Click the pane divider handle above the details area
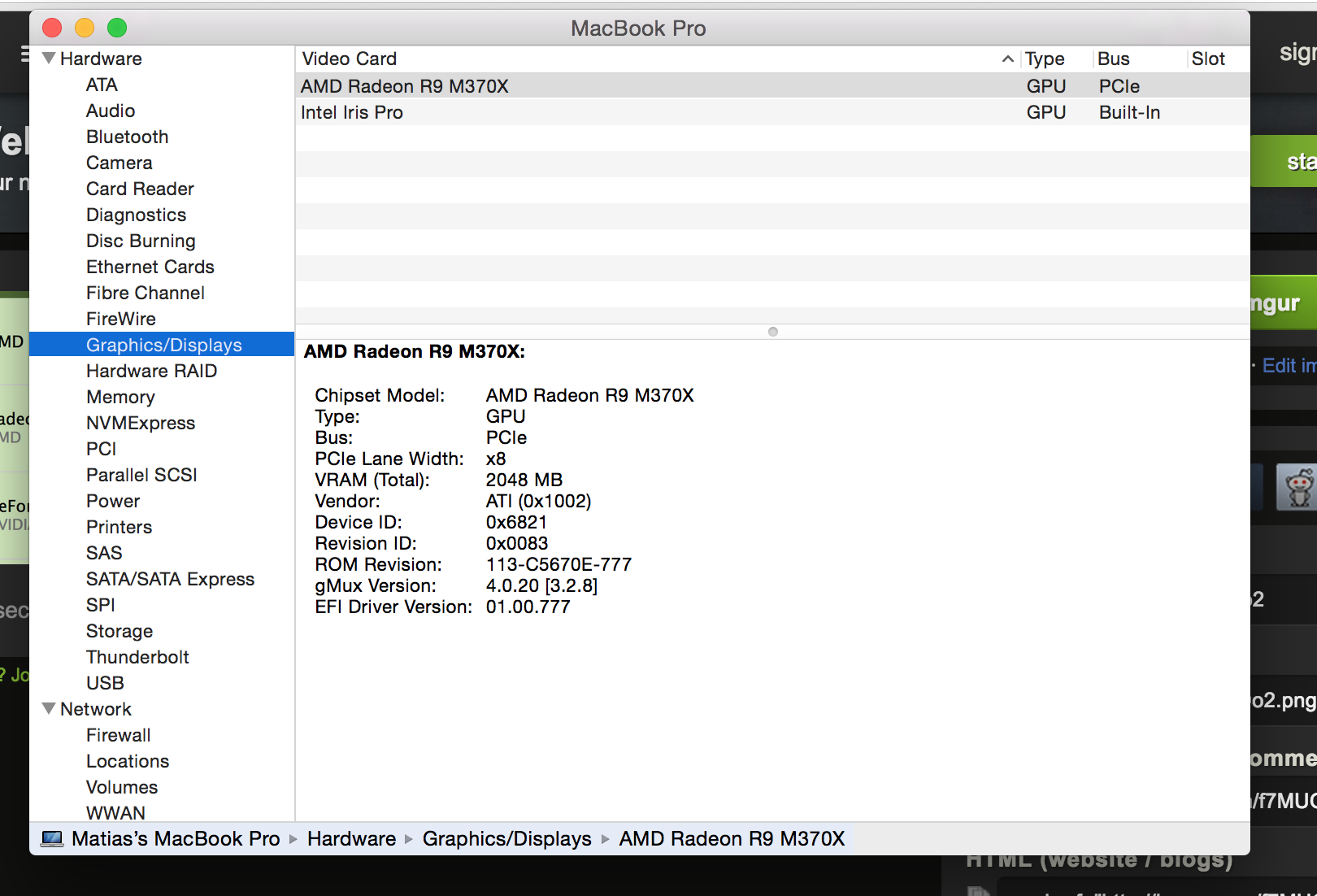Viewport: 1317px width, 896px height. pos(772,332)
